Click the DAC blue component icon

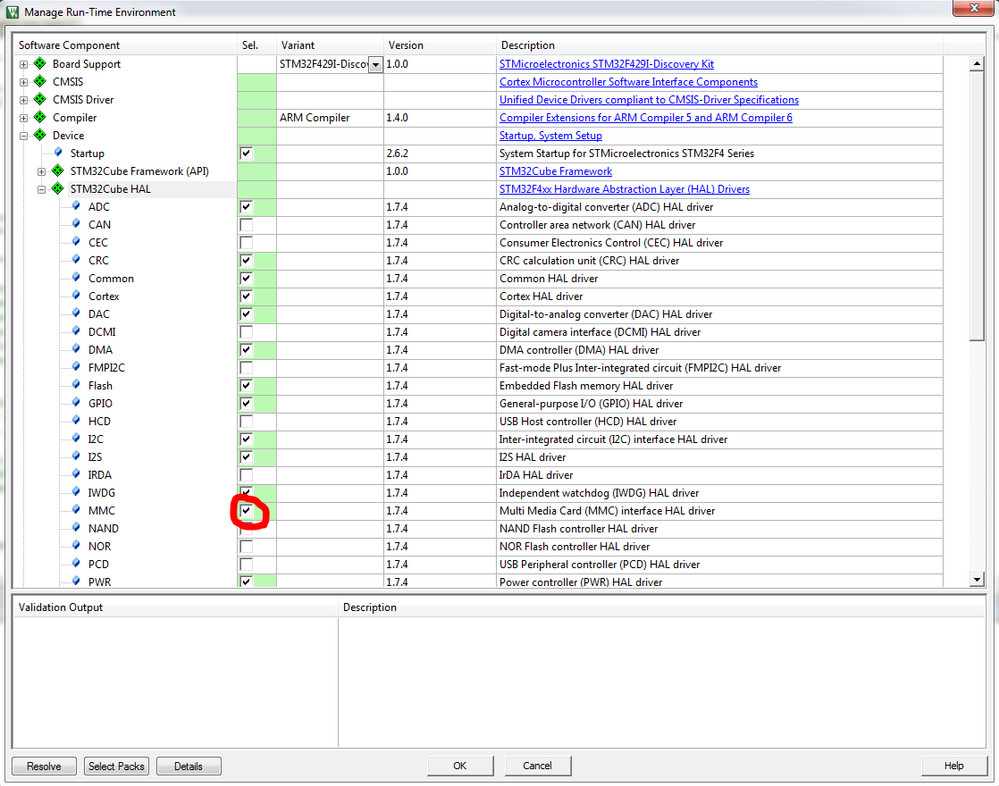click(76, 313)
